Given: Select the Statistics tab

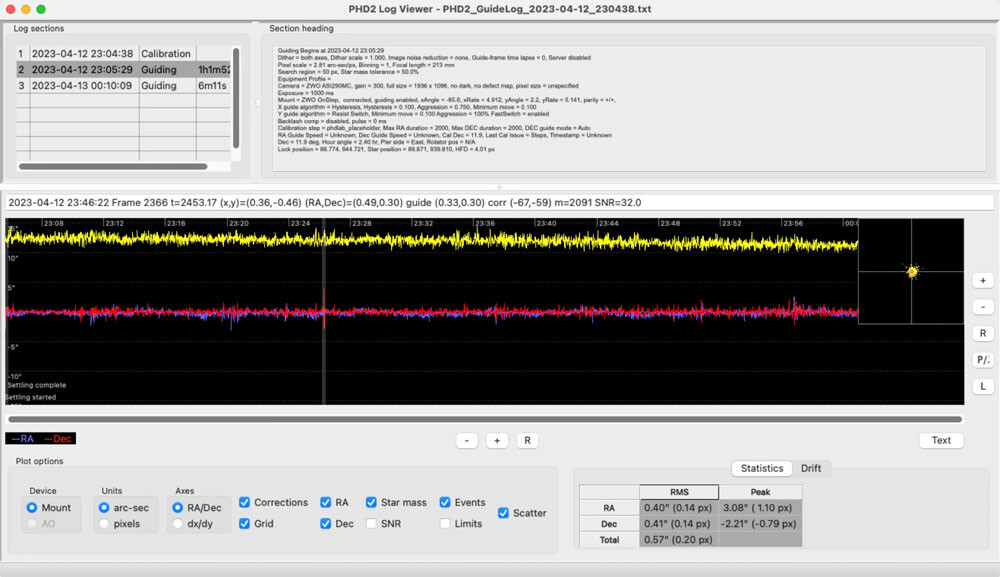Looking at the screenshot, I should 761,468.
